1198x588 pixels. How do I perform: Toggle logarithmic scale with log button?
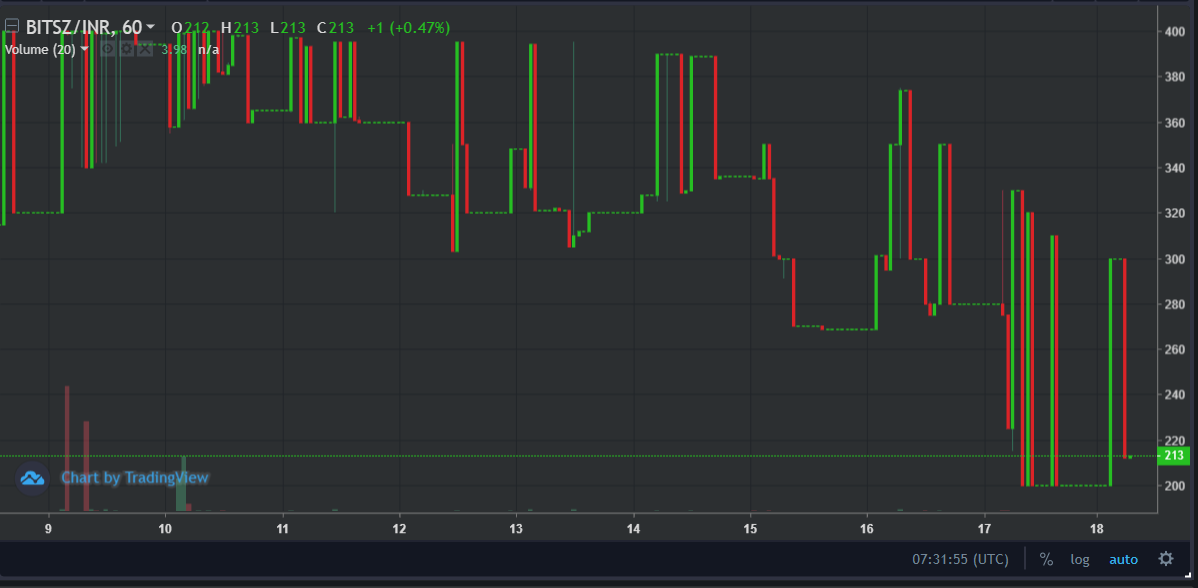(x=1080, y=559)
